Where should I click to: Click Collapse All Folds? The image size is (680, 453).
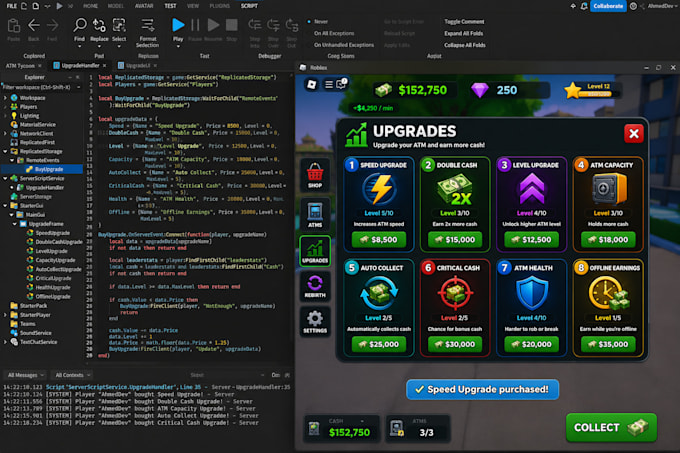465,45
